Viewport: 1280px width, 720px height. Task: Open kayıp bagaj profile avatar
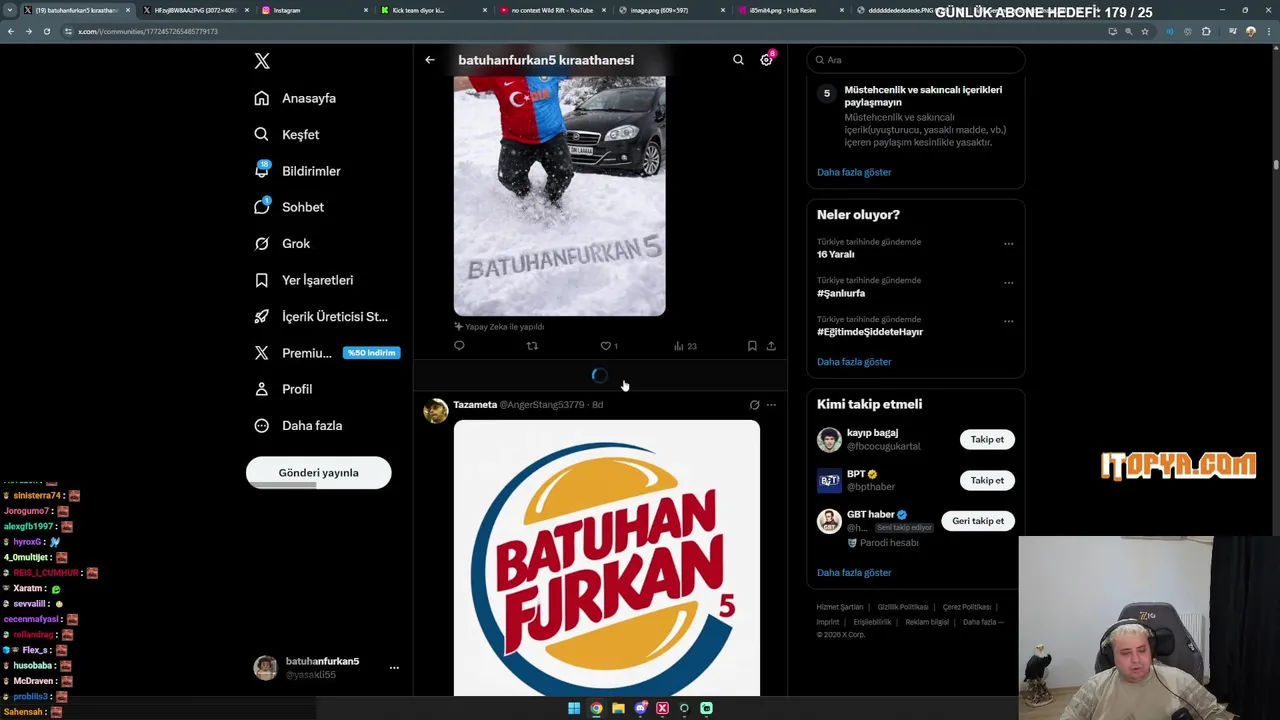(829, 440)
